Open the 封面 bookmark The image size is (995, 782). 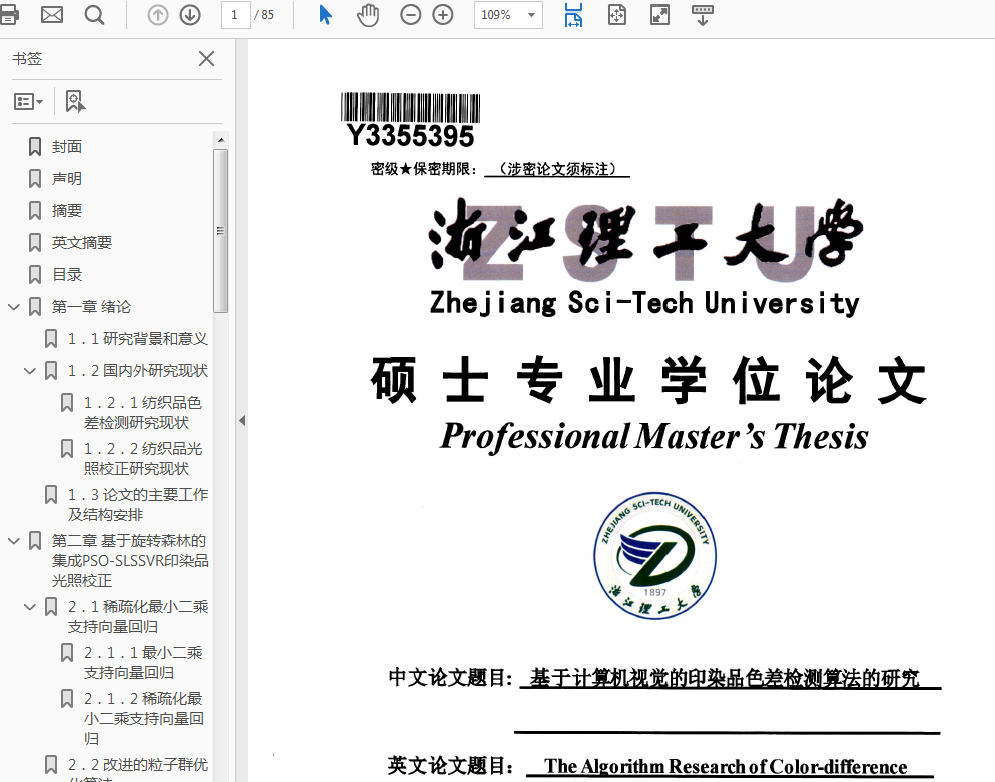click(x=67, y=147)
